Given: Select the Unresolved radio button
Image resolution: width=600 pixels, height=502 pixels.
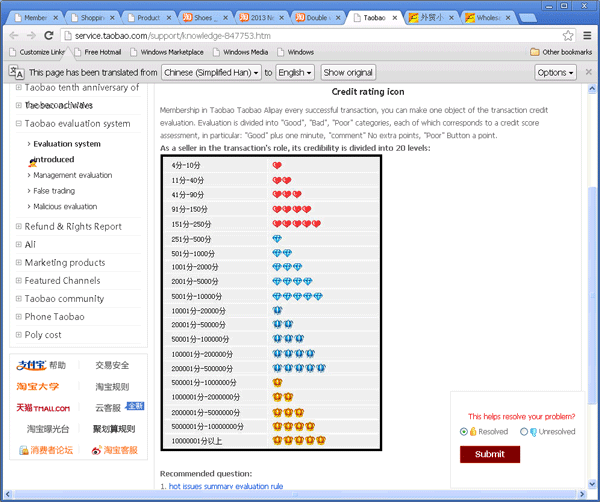Looking at the screenshot, I should click(x=524, y=432).
